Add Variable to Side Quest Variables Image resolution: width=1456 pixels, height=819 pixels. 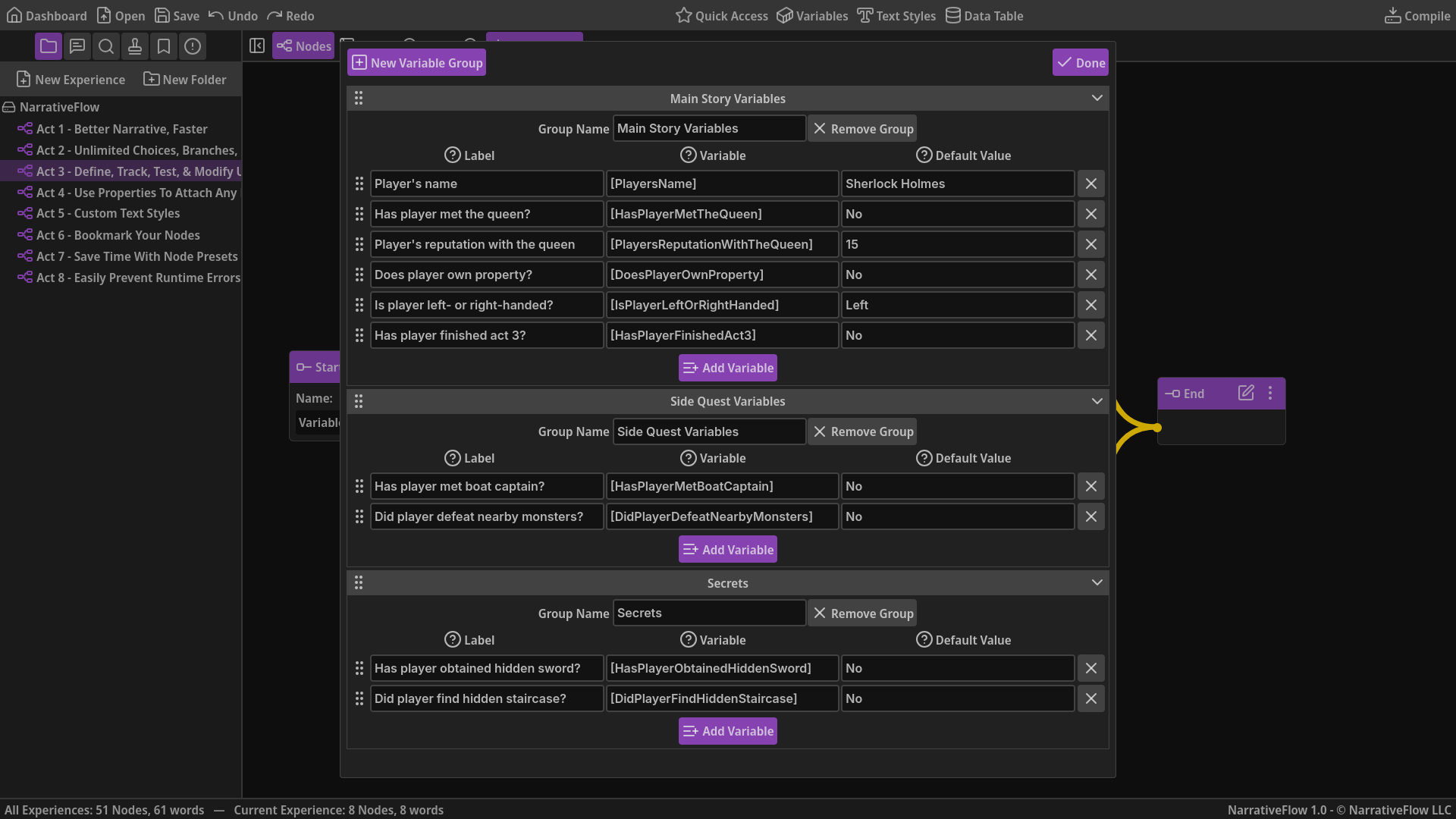[x=728, y=549]
